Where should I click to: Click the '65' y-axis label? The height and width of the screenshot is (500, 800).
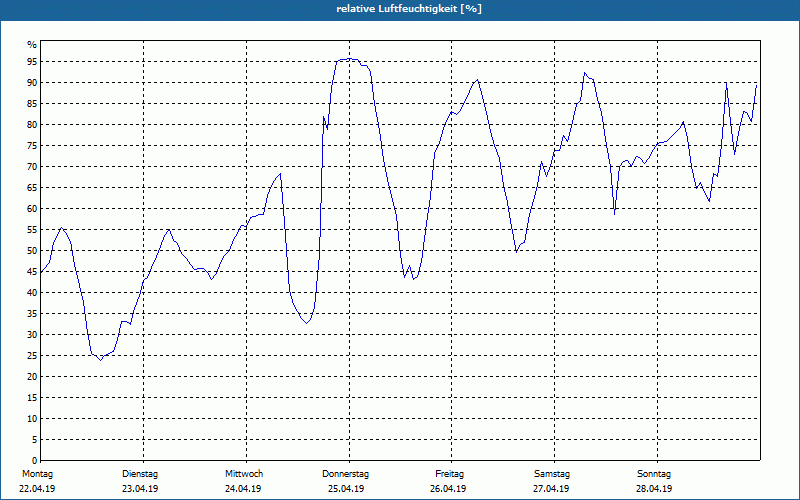point(32,188)
